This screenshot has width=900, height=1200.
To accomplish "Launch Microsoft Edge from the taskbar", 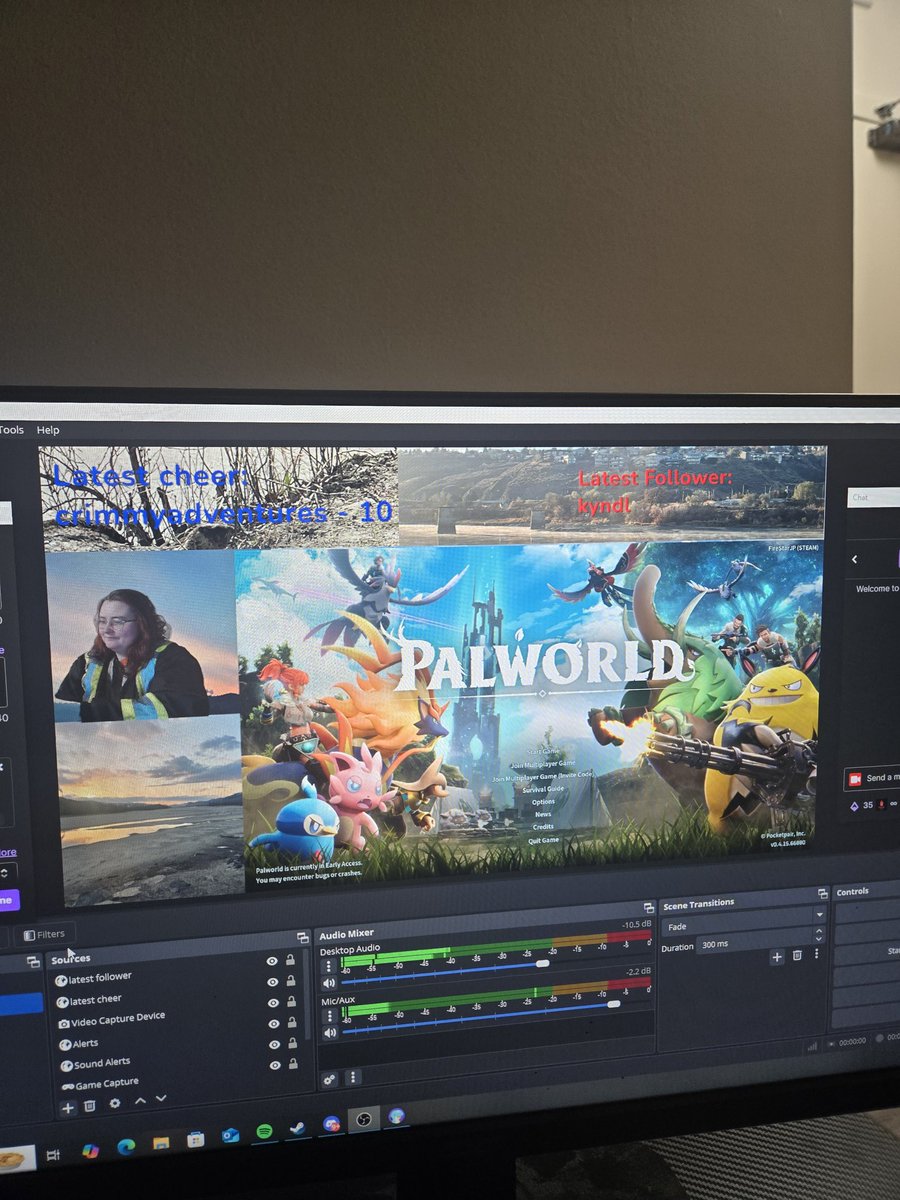I will point(126,1147).
